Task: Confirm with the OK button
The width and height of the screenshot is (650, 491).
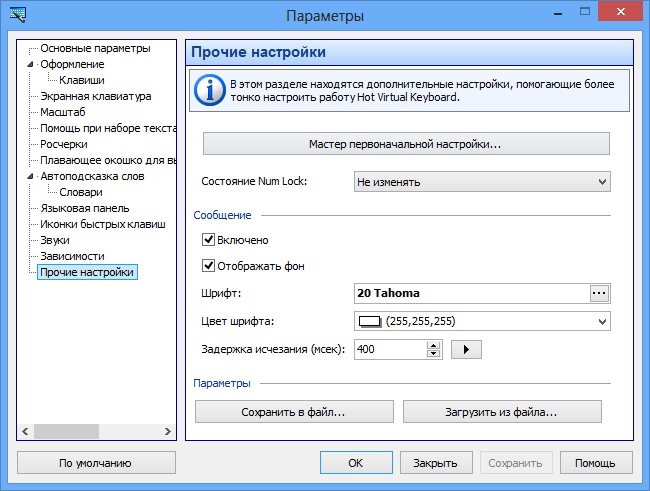Action: point(356,463)
